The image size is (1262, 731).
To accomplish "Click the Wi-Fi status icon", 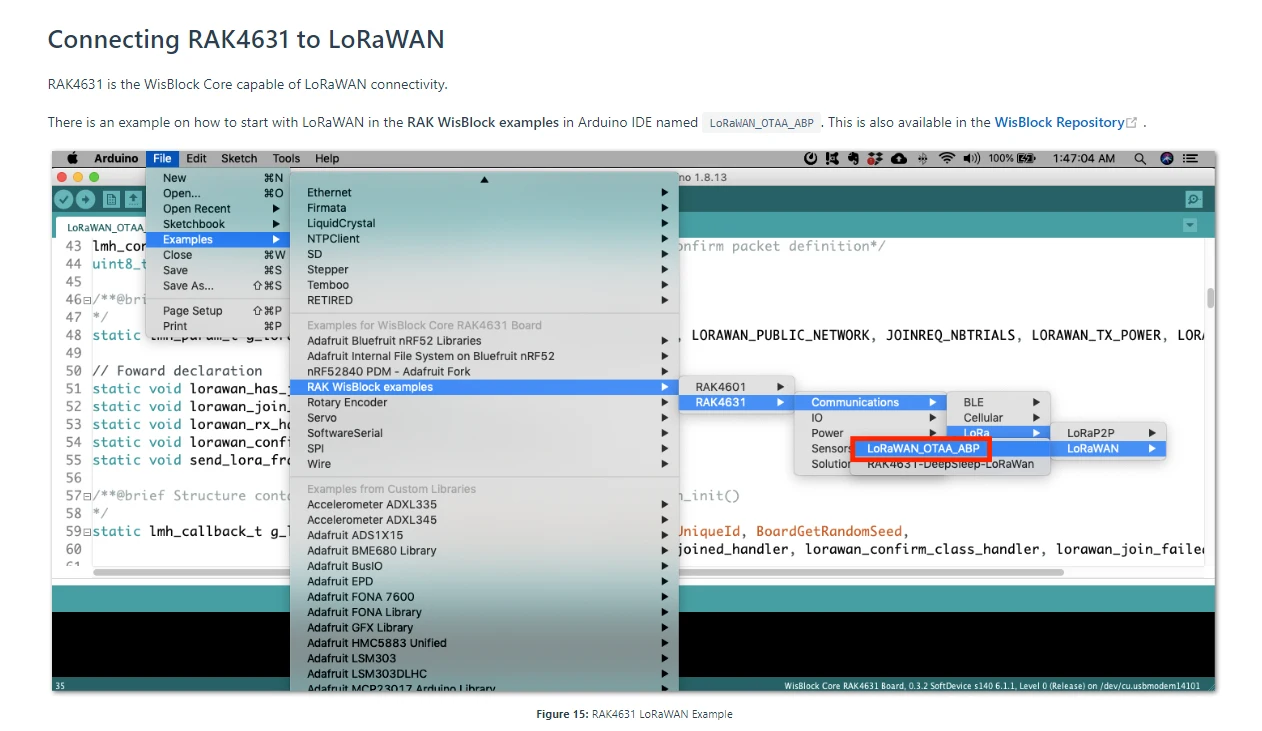I will pos(946,158).
